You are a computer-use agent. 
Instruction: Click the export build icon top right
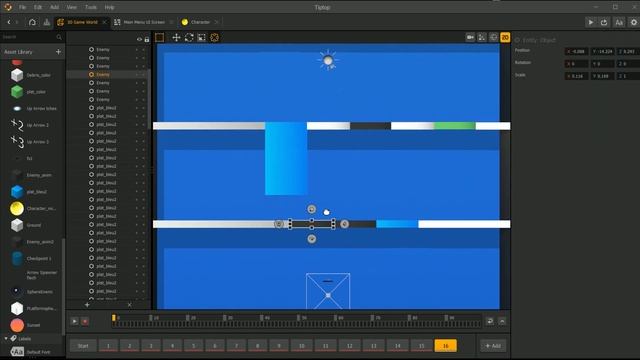pos(604,22)
